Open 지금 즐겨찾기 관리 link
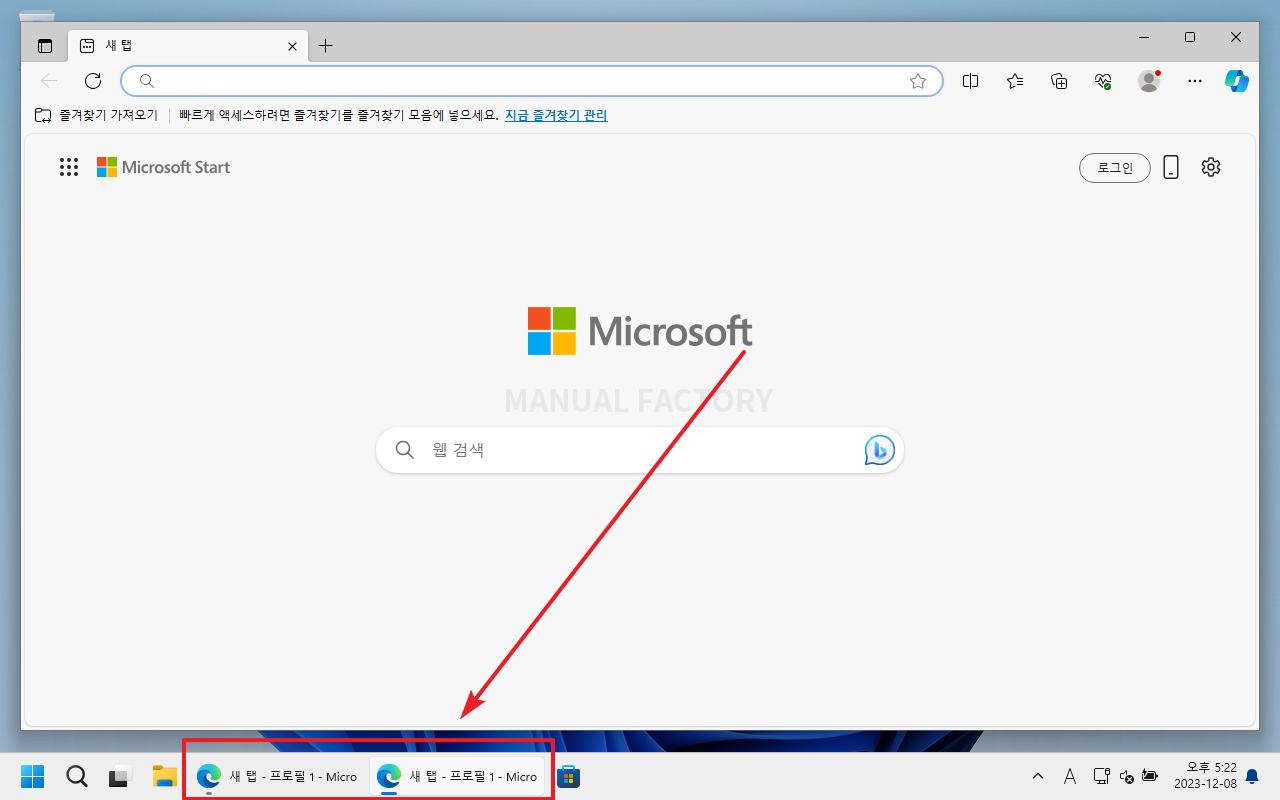Image resolution: width=1280 pixels, height=800 pixels. click(556, 115)
